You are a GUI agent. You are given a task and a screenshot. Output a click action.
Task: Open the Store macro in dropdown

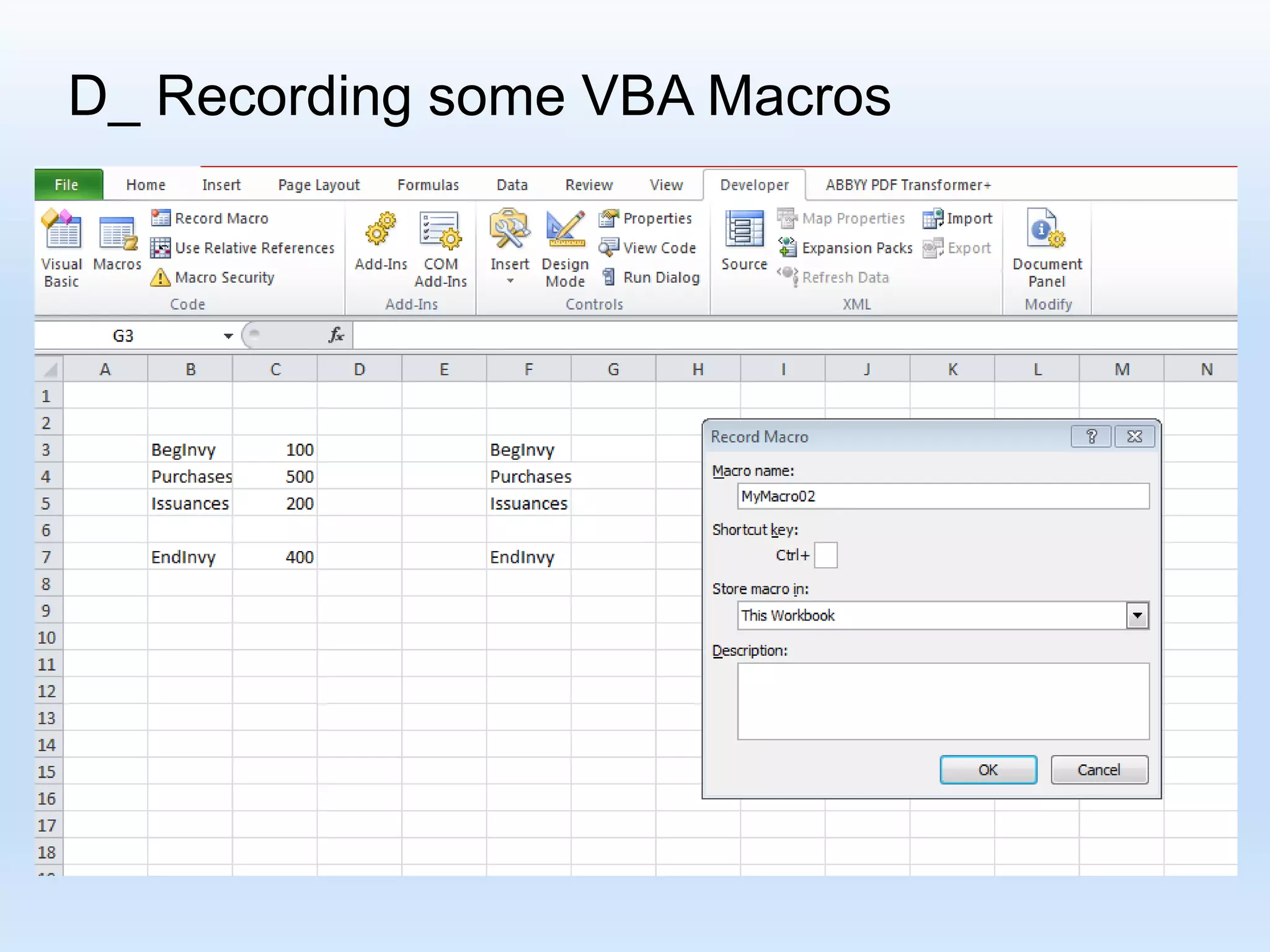click(1137, 615)
